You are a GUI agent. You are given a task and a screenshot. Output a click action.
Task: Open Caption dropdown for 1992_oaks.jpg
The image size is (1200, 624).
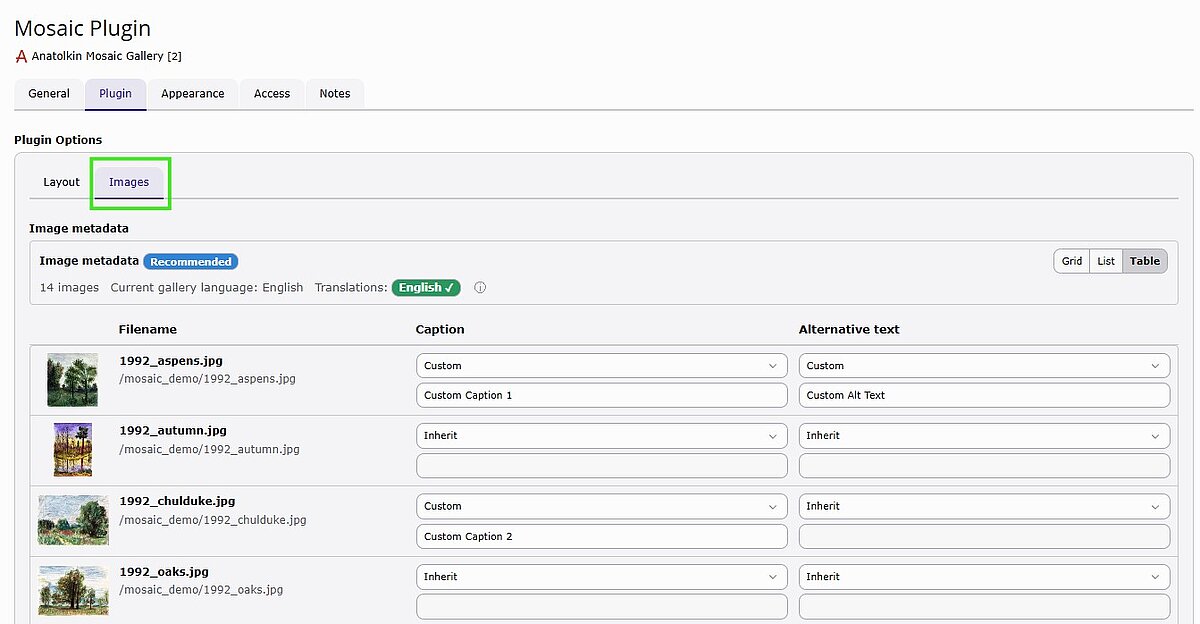pos(602,577)
